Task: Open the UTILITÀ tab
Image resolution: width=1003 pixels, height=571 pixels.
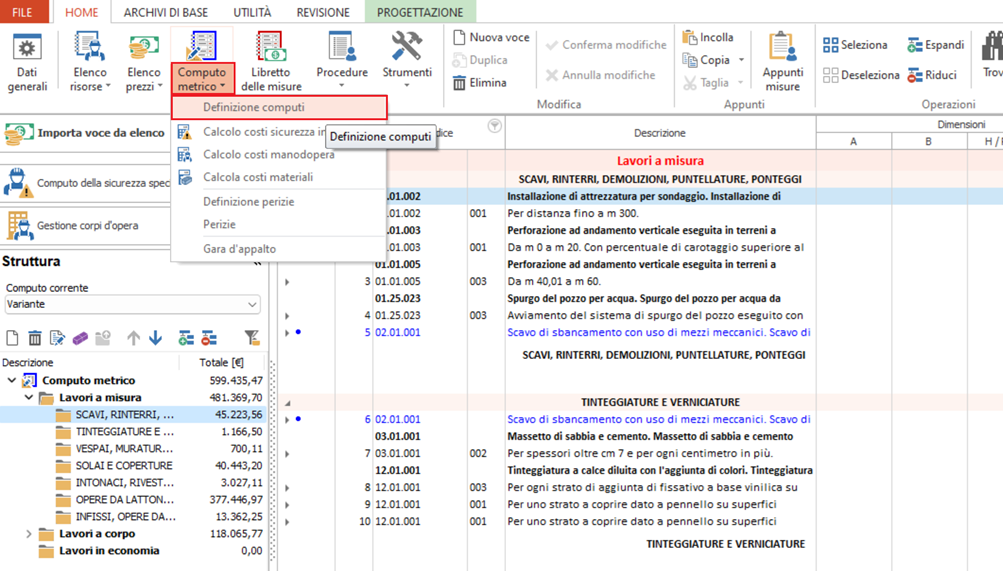Action: tap(251, 12)
